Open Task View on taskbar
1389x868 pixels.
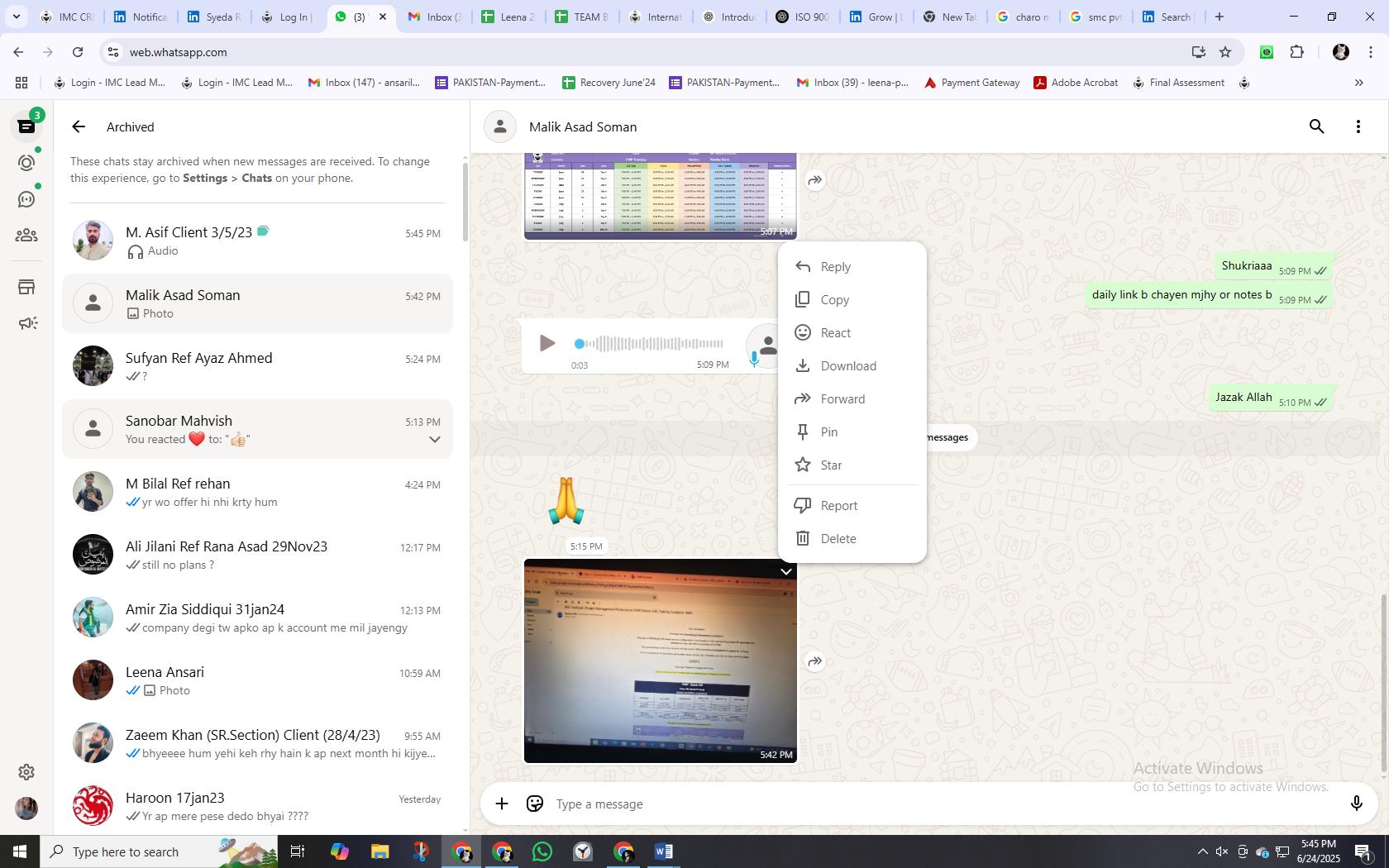[298, 851]
